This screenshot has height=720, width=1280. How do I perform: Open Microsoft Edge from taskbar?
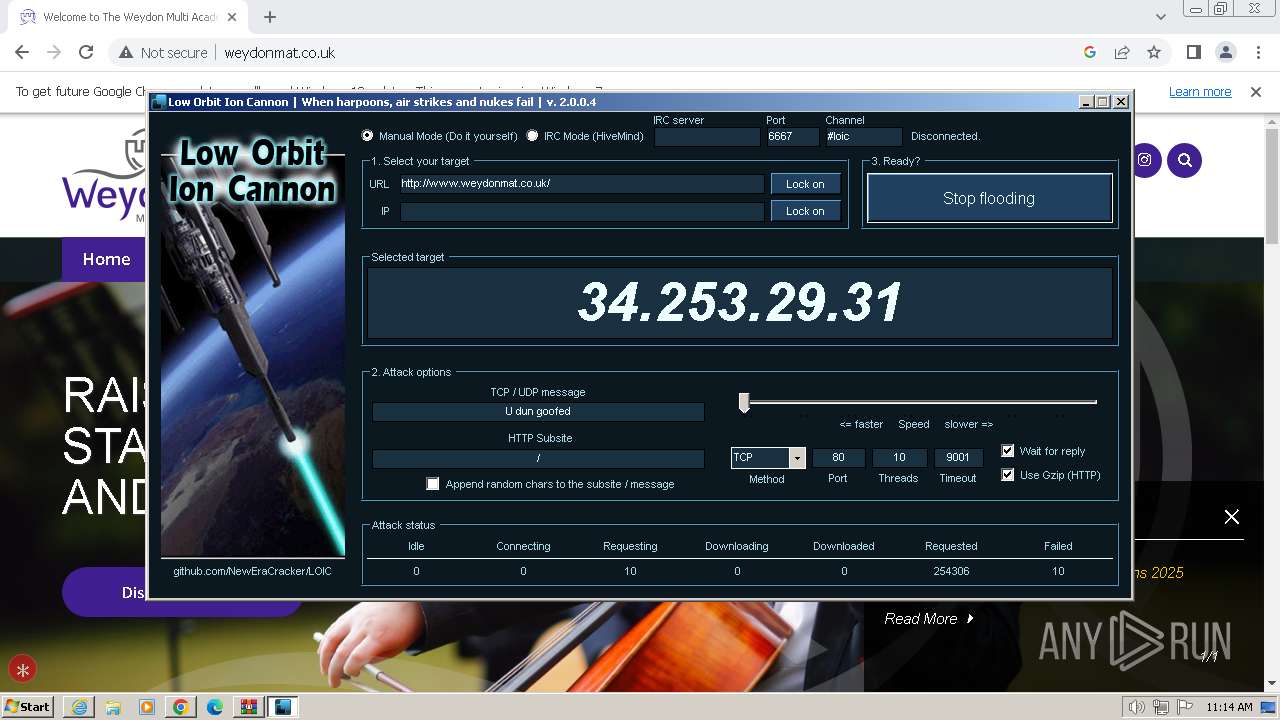pyautogui.click(x=215, y=707)
